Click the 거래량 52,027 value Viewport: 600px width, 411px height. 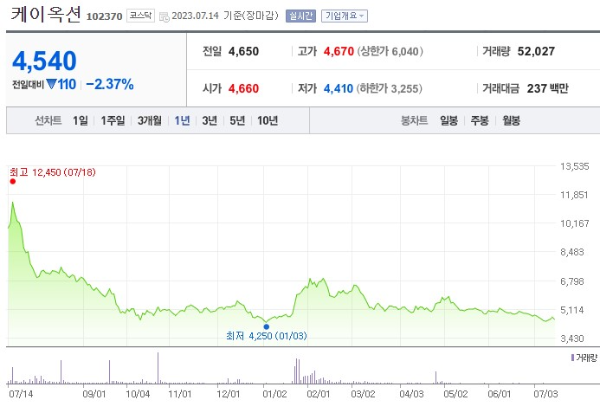click(536, 51)
